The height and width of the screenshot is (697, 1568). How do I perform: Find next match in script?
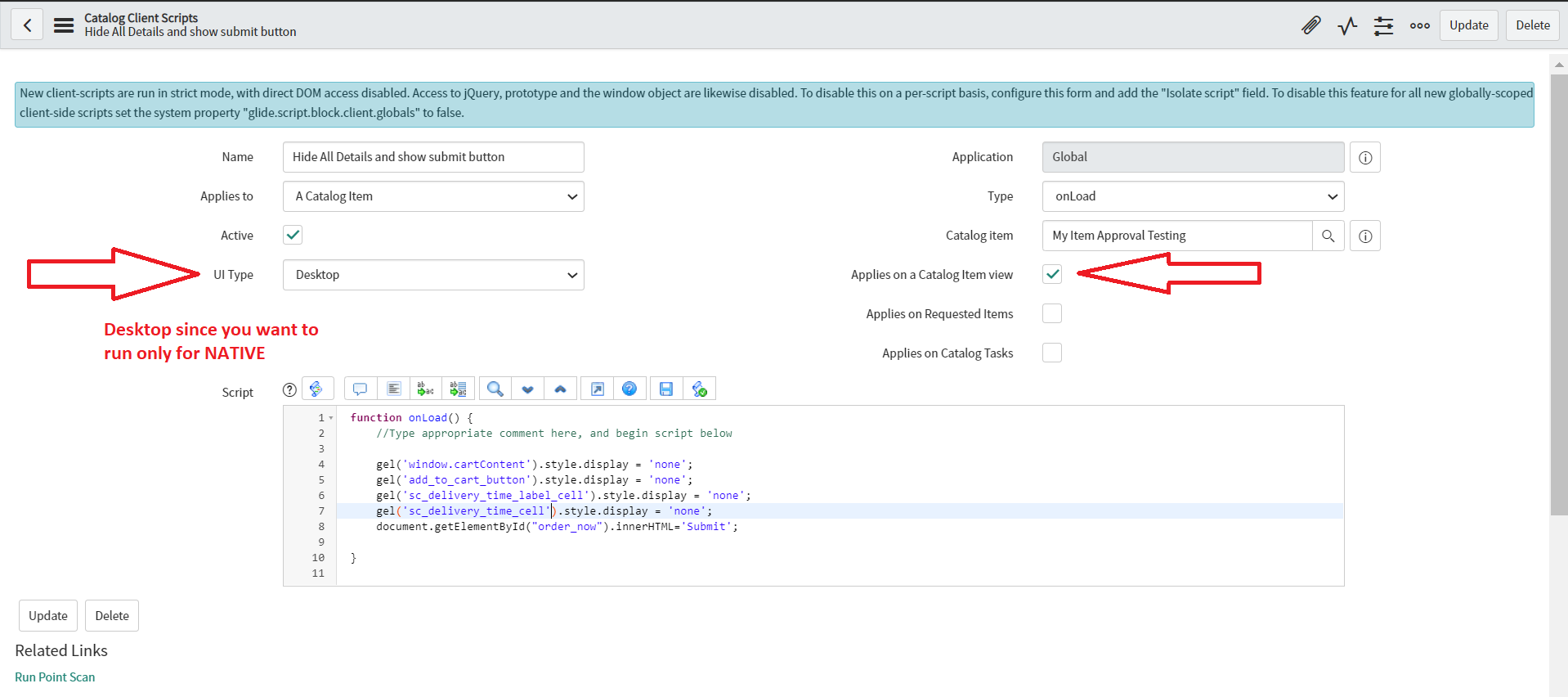[528, 389]
